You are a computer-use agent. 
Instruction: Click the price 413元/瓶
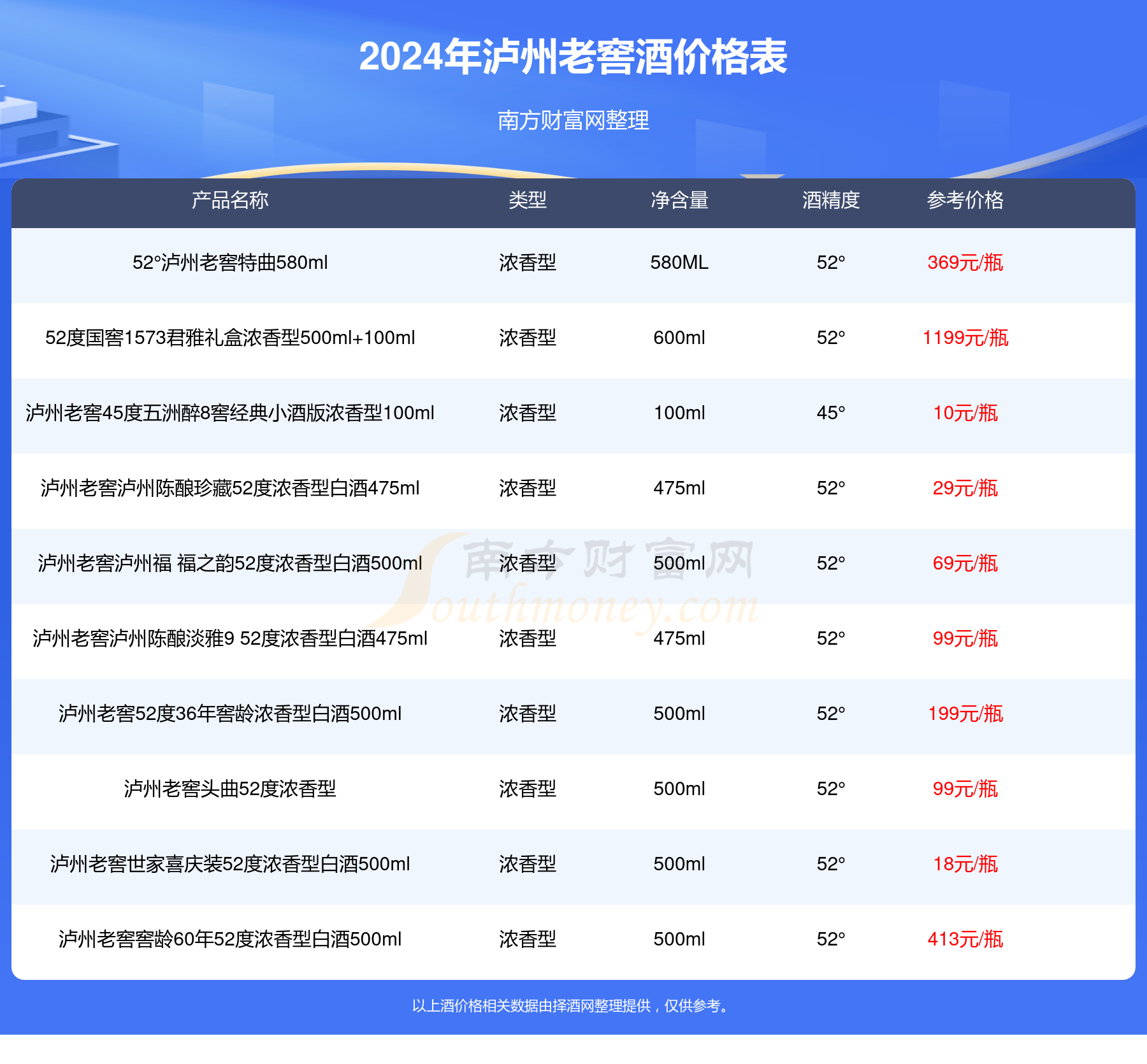(965, 939)
